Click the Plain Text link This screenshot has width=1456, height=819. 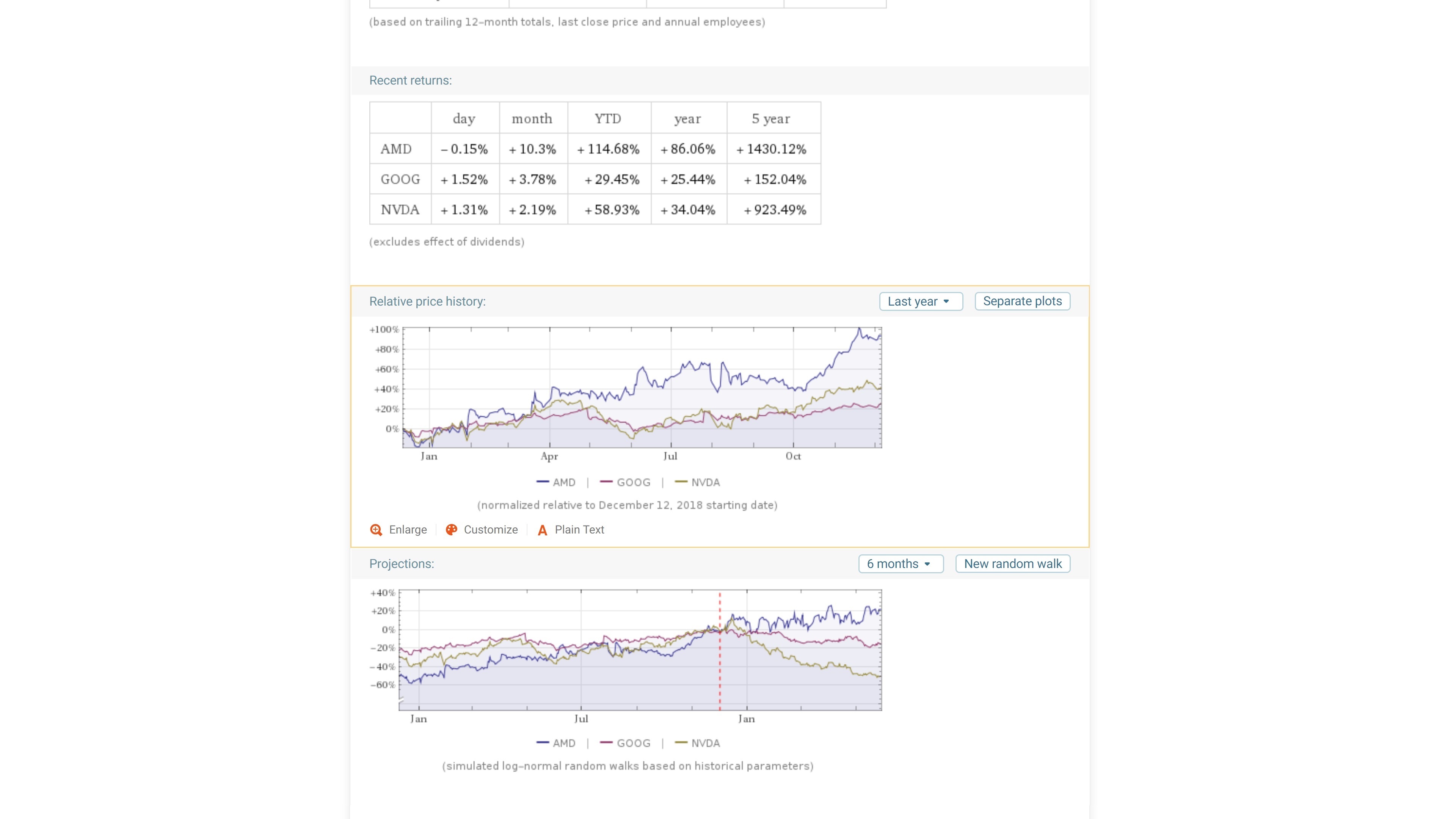pyautogui.click(x=579, y=530)
